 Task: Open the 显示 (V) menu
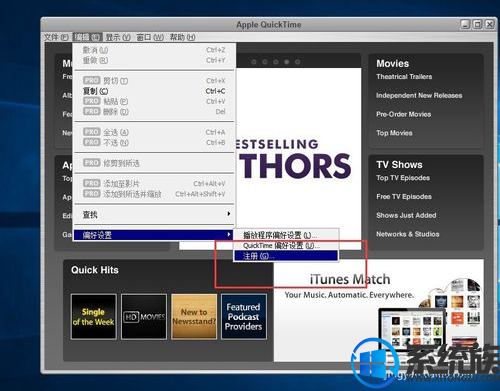[118, 37]
